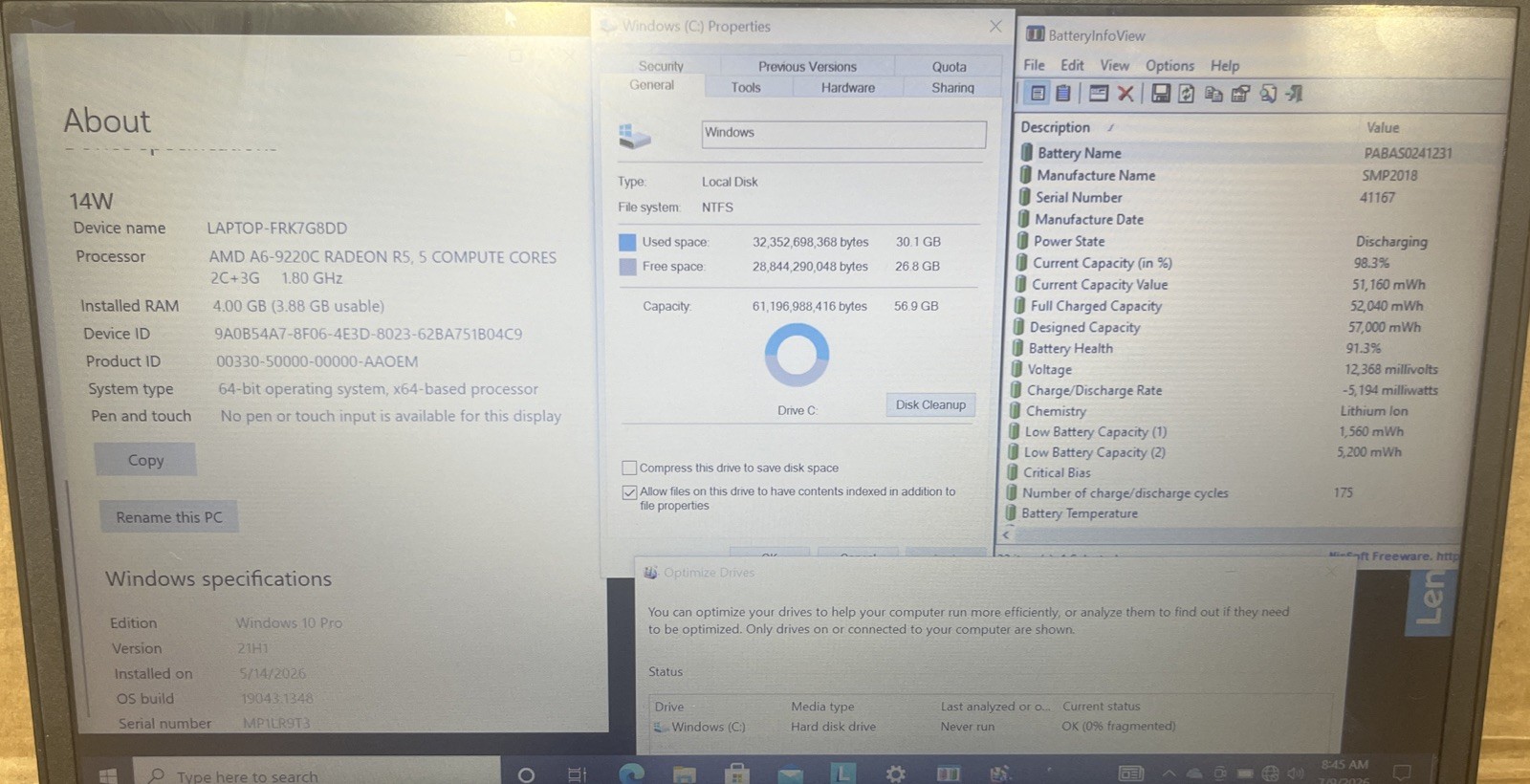
Task: Toggle Allow files to be indexed checkbox
Action: click(629, 492)
